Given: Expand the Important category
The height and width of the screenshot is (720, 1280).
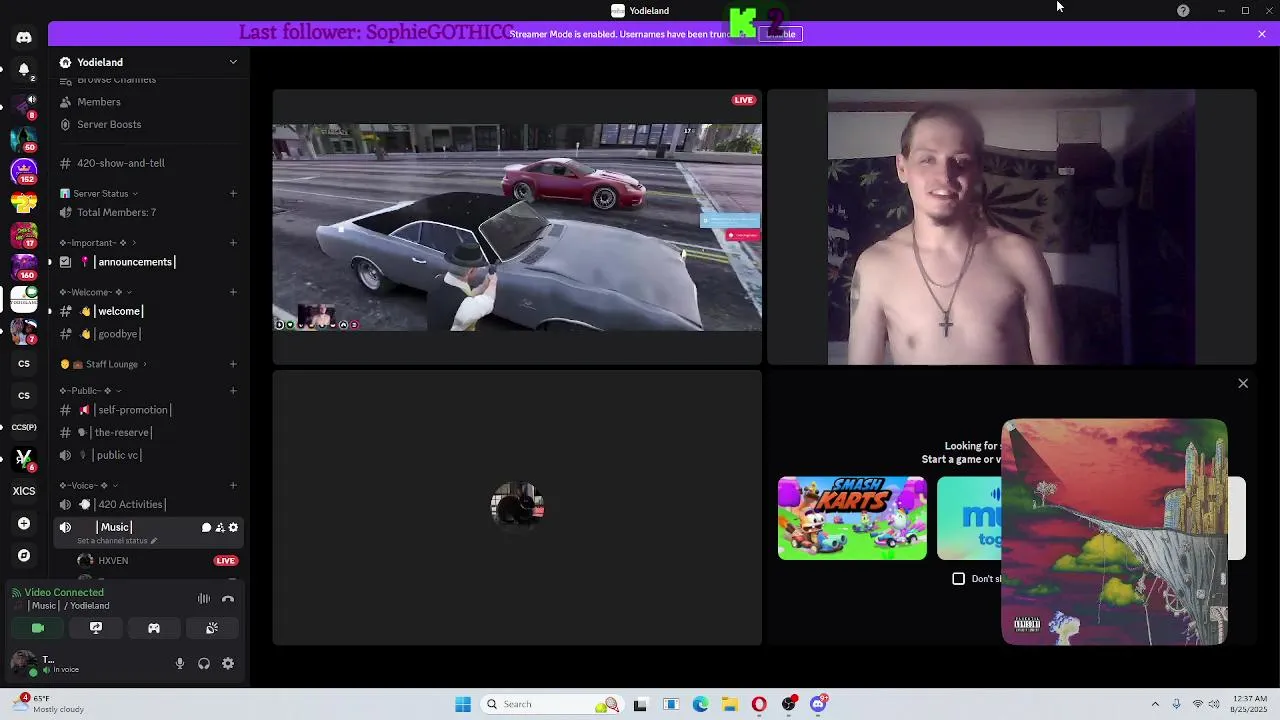Looking at the screenshot, I should tap(97, 243).
